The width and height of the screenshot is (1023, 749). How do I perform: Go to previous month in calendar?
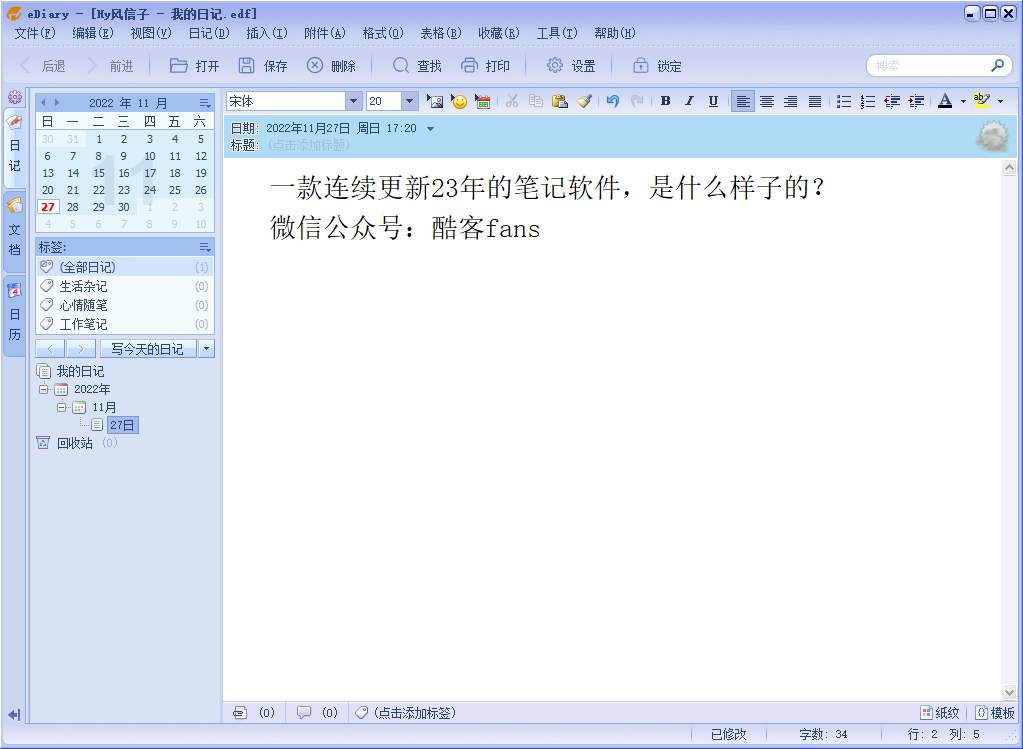(x=43, y=102)
